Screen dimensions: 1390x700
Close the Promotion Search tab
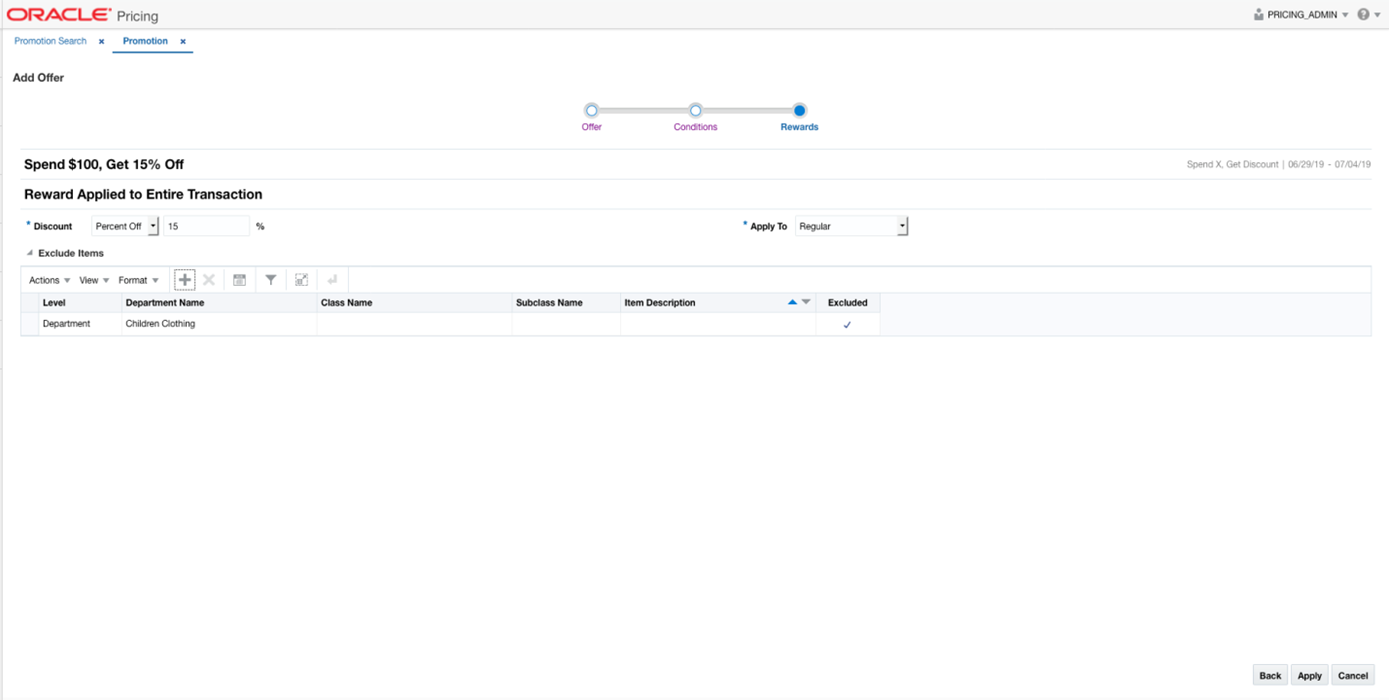pyautogui.click(x=101, y=42)
